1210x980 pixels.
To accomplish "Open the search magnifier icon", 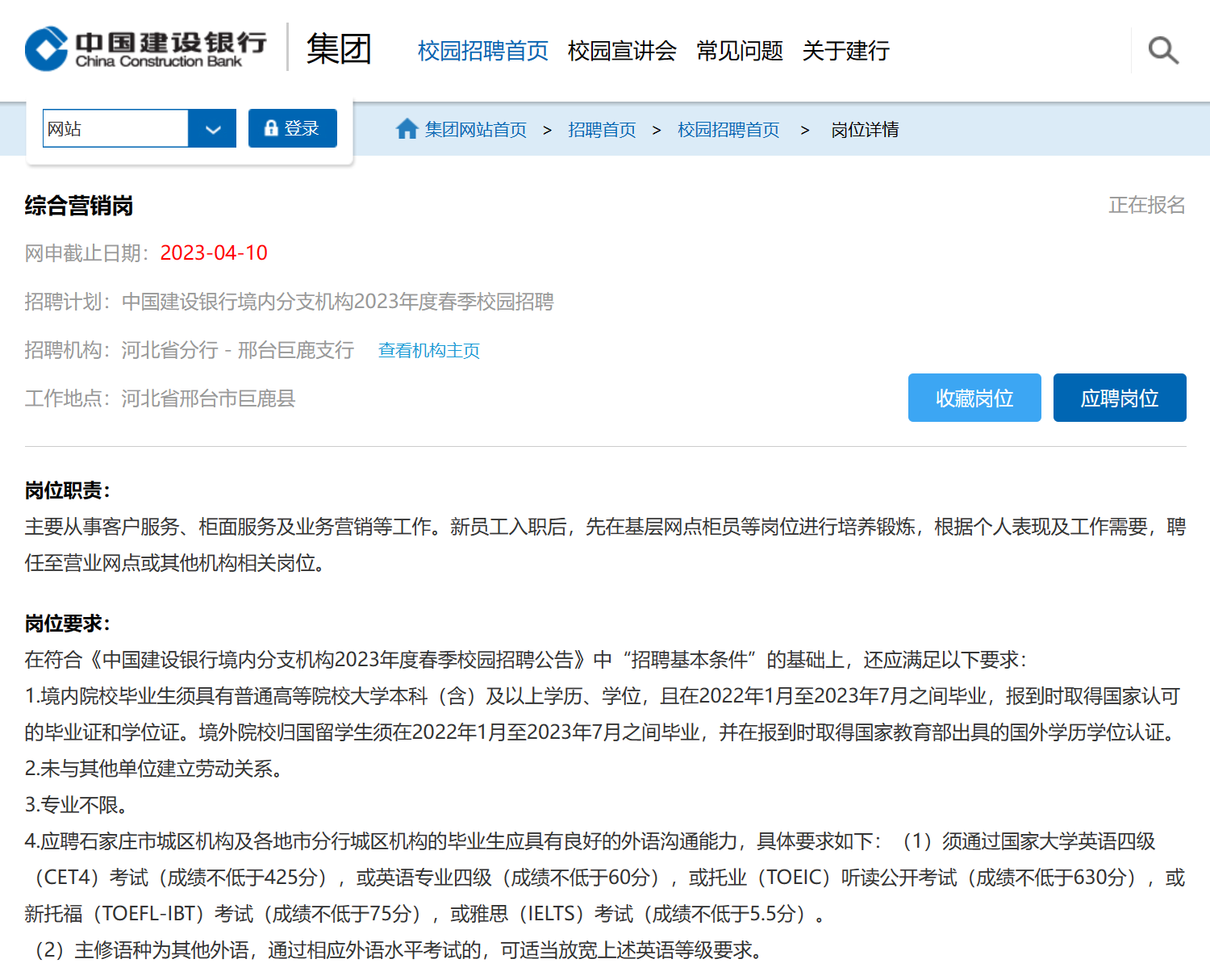I will (x=1163, y=50).
